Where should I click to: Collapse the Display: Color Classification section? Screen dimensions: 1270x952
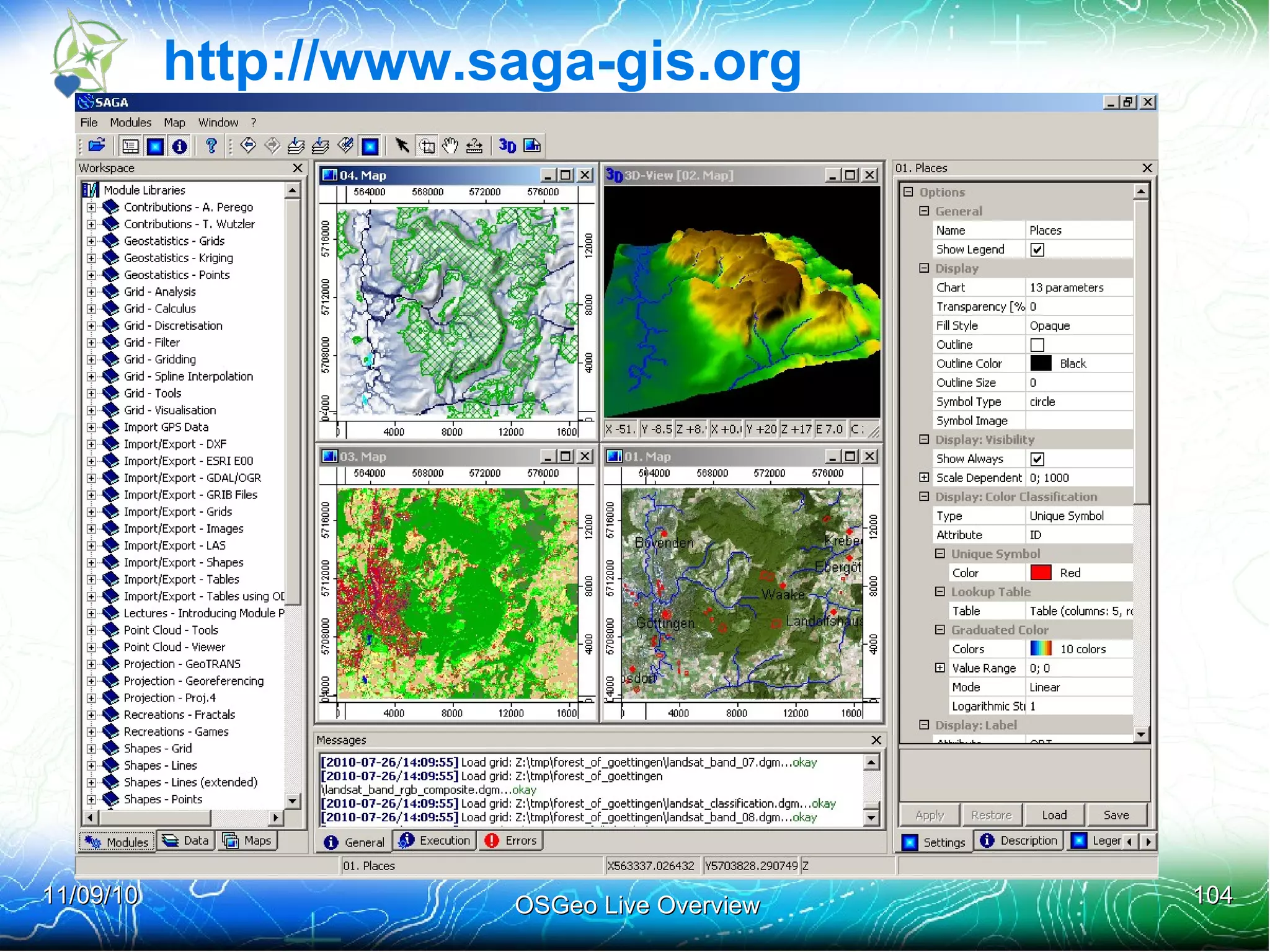click(924, 496)
